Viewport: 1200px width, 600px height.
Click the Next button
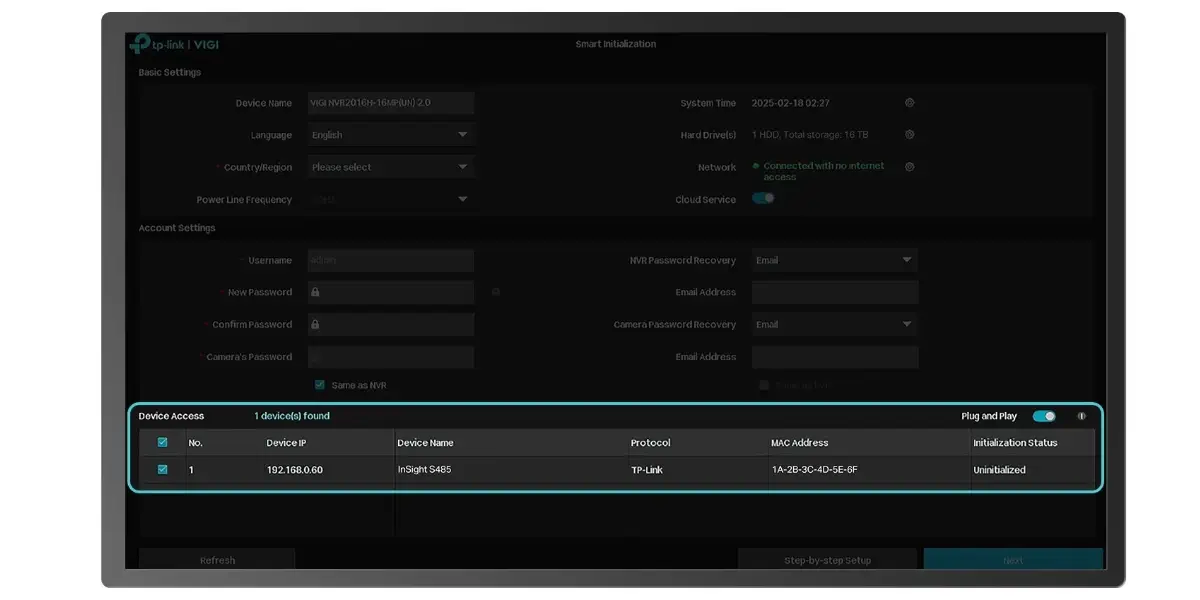[1013, 560]
